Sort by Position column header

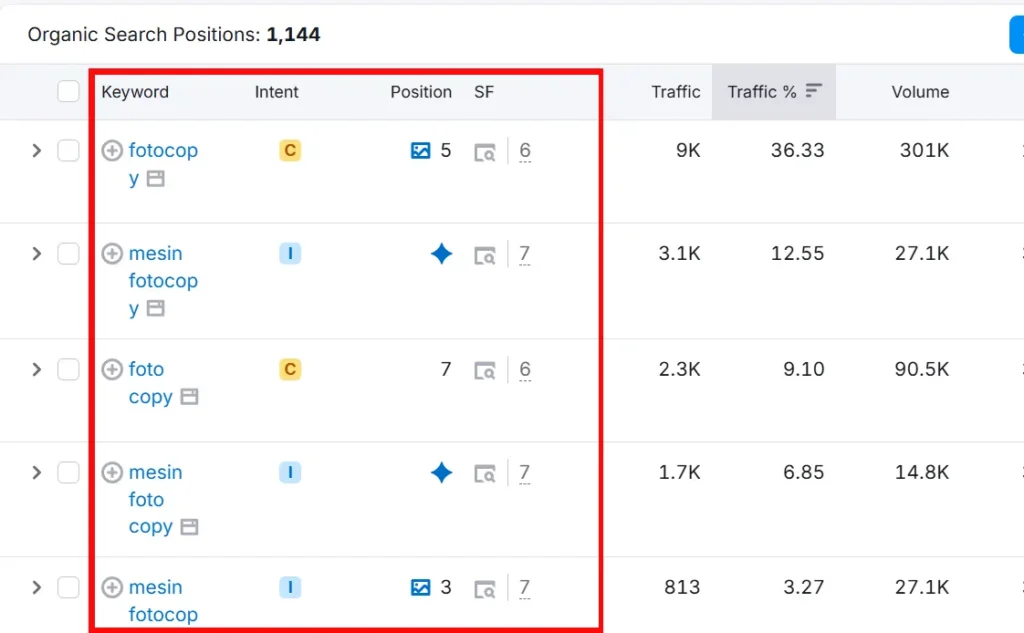[421, 92]
